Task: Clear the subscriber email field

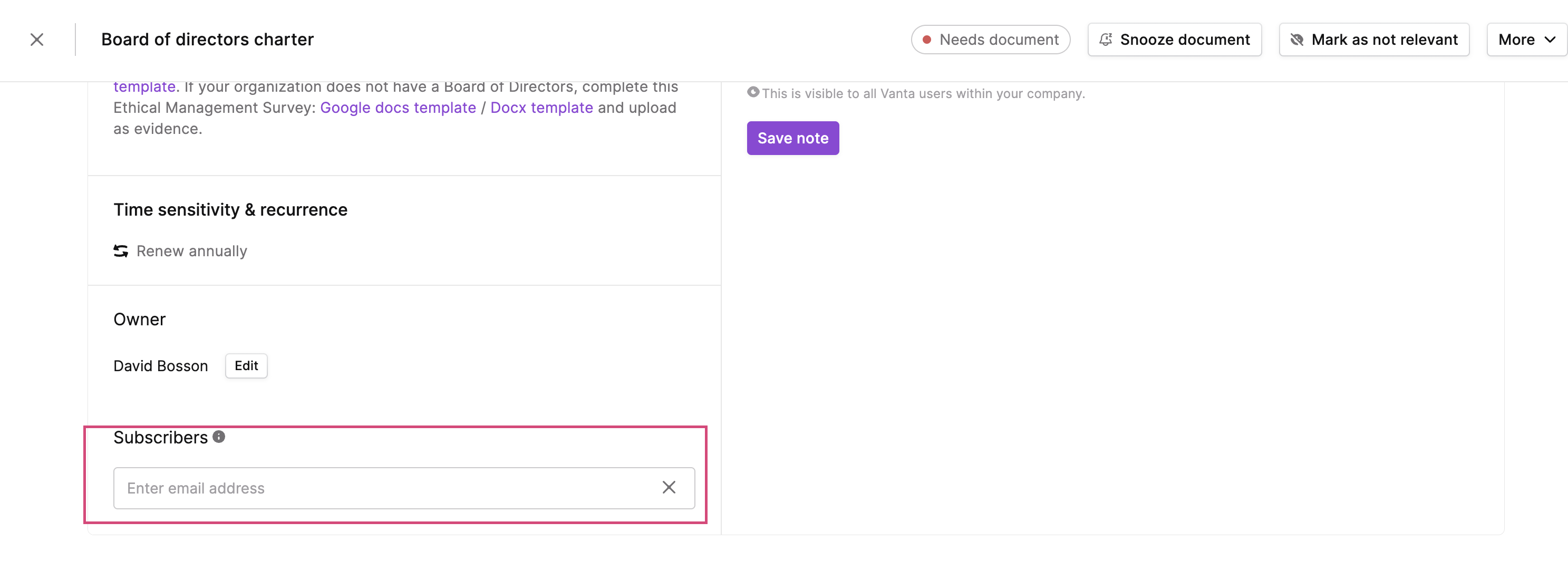Action: pos(669,487)
